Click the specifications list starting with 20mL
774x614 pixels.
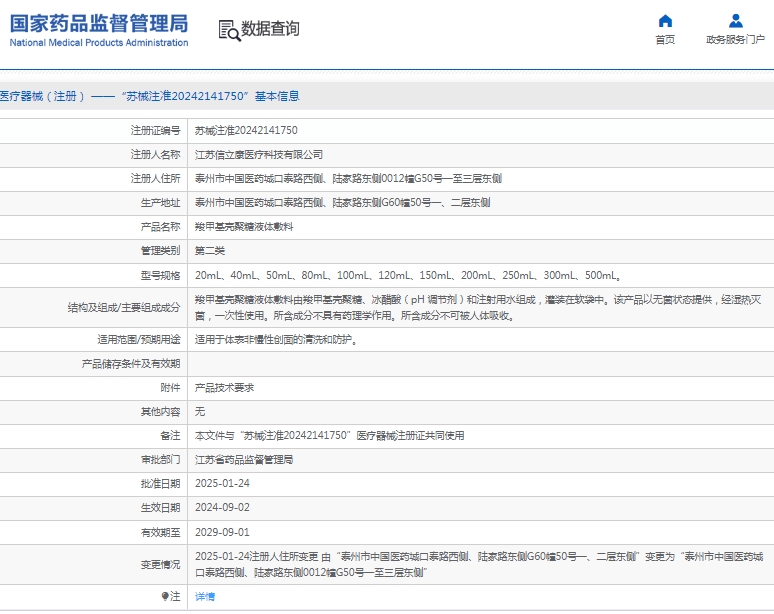point(408,275)
